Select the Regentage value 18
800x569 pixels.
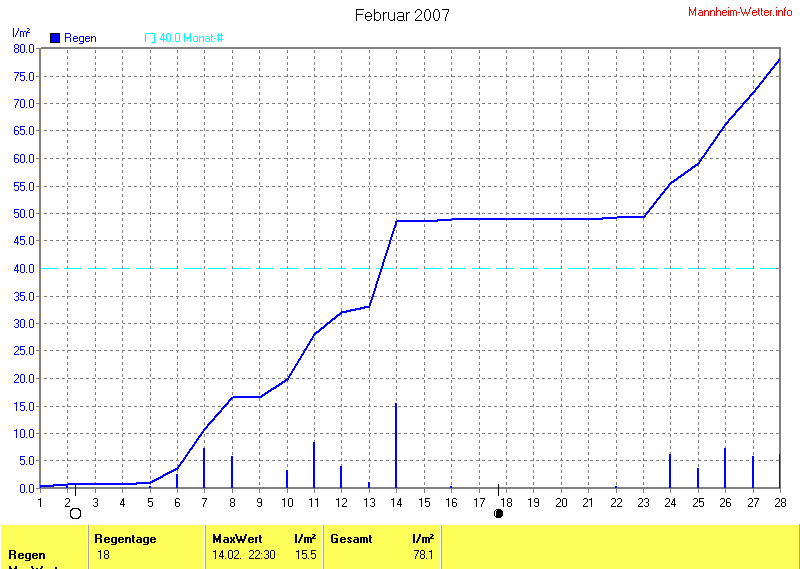click(x=103, y=554)
